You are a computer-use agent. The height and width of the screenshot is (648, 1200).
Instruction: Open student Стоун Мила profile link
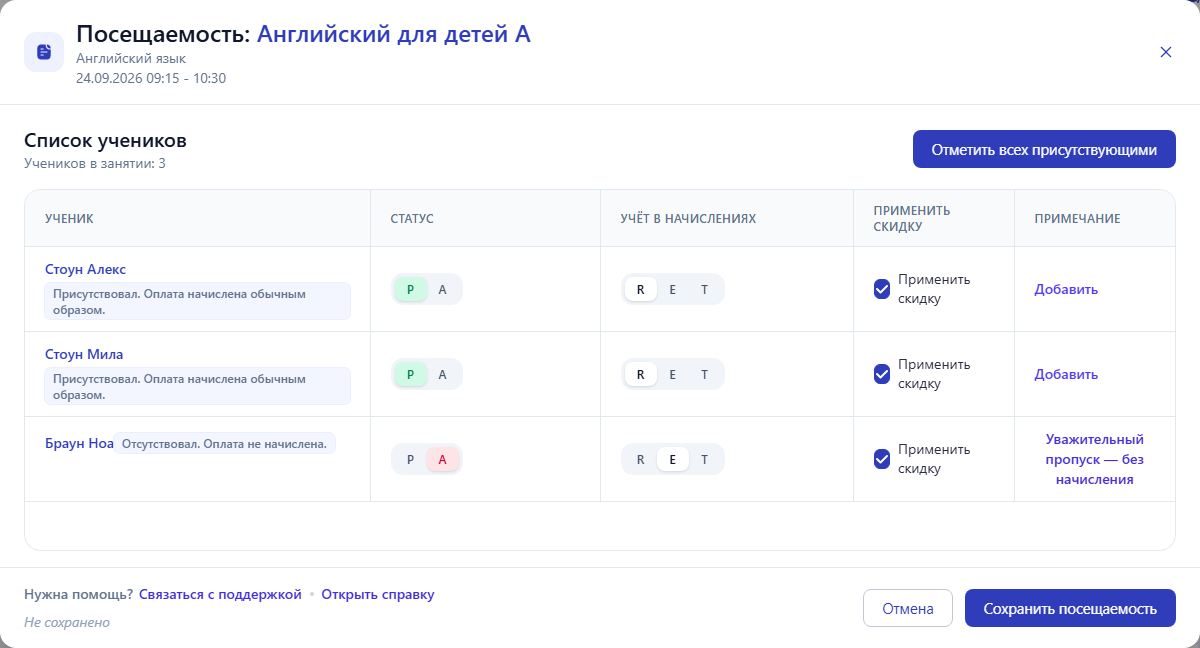tap(84, 354)
